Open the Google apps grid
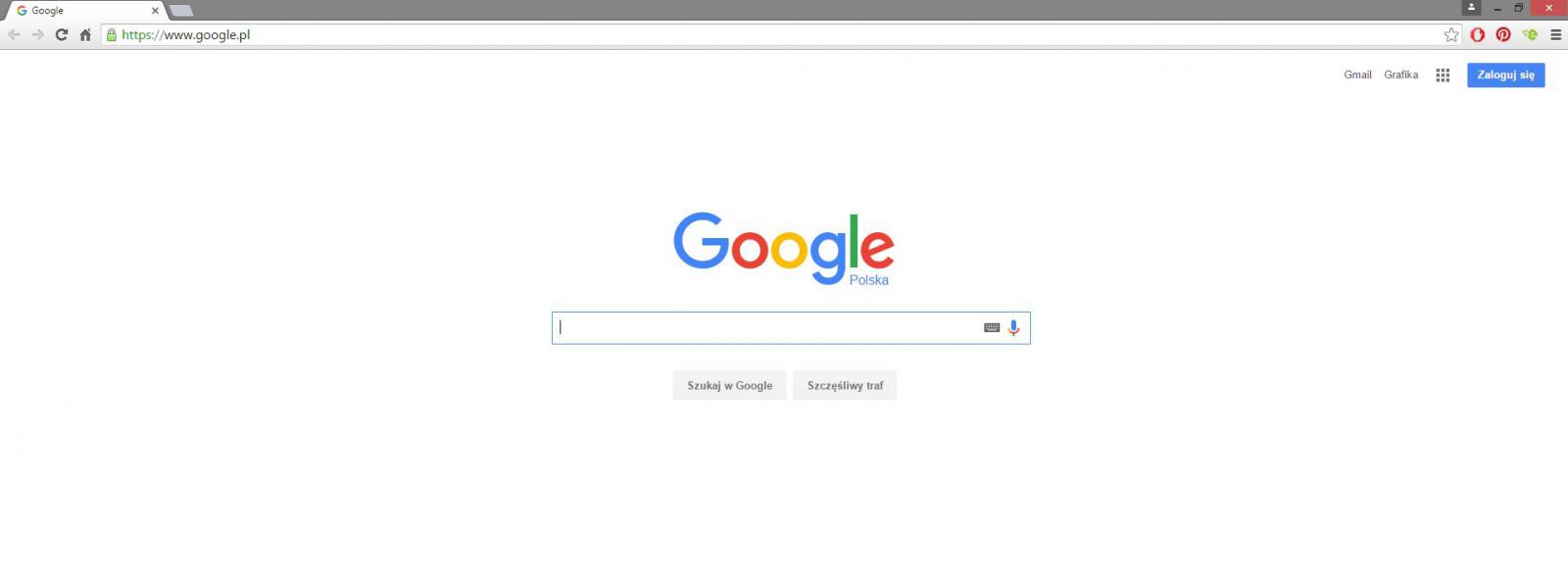Image resolution: width=1568 pixels, height=580 pixels. click(x=1443, y=75)
